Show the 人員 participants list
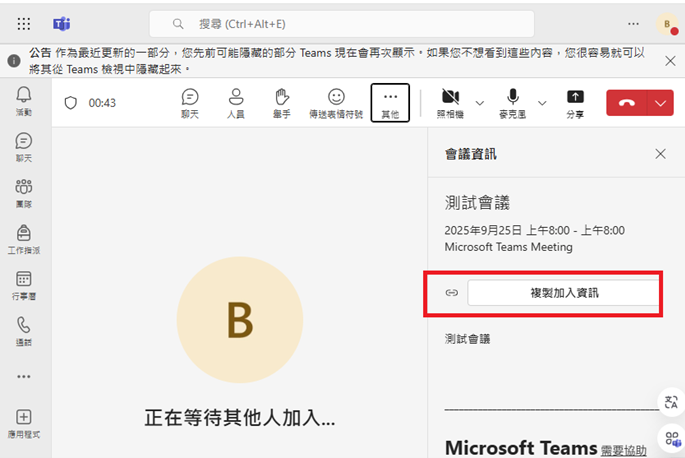Screen dimensions: 685x458 [237, 102]
